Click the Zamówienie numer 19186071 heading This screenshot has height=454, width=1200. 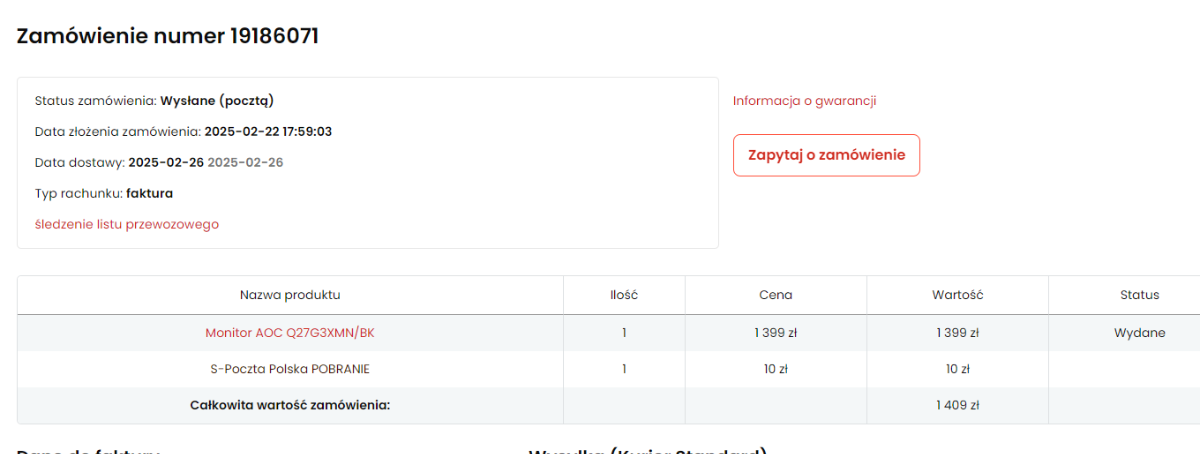[168, 36]
